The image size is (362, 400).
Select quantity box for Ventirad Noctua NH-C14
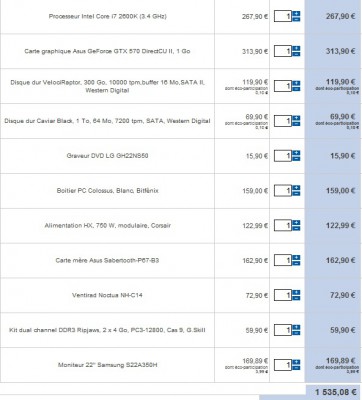coord(283,295)
